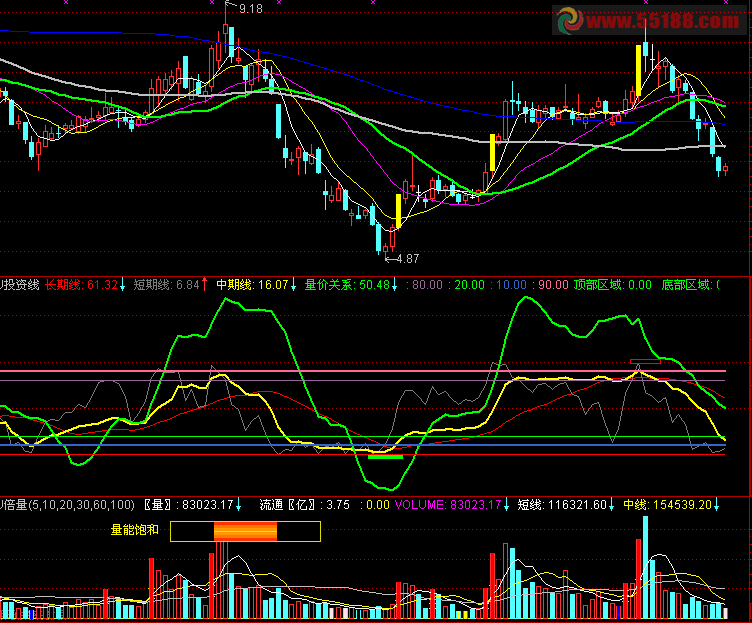
Task: Click the red top-zone rectangle marker on indicator
Action: (x=645, y=361)
